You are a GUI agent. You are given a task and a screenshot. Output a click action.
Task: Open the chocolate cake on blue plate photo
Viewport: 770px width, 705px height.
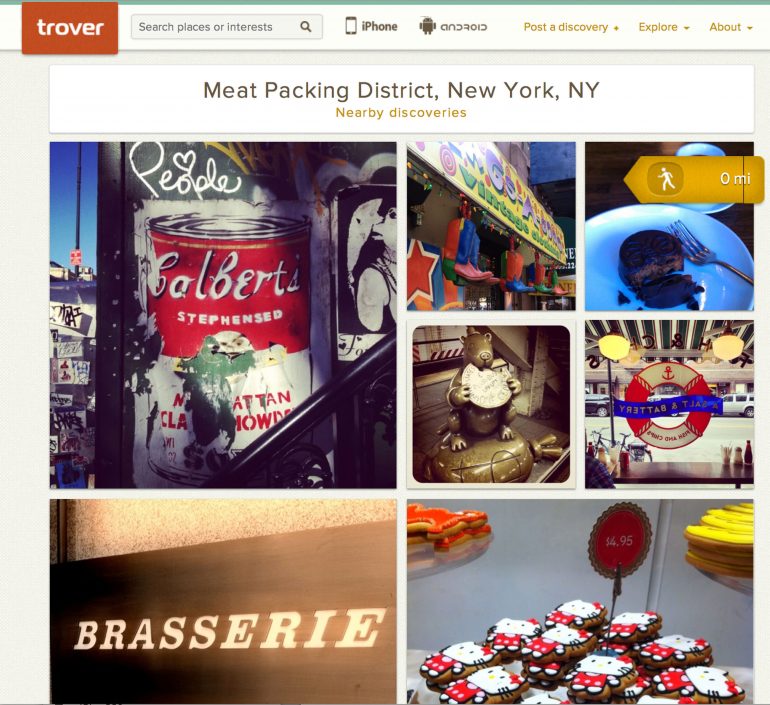(x=669, y=226)
